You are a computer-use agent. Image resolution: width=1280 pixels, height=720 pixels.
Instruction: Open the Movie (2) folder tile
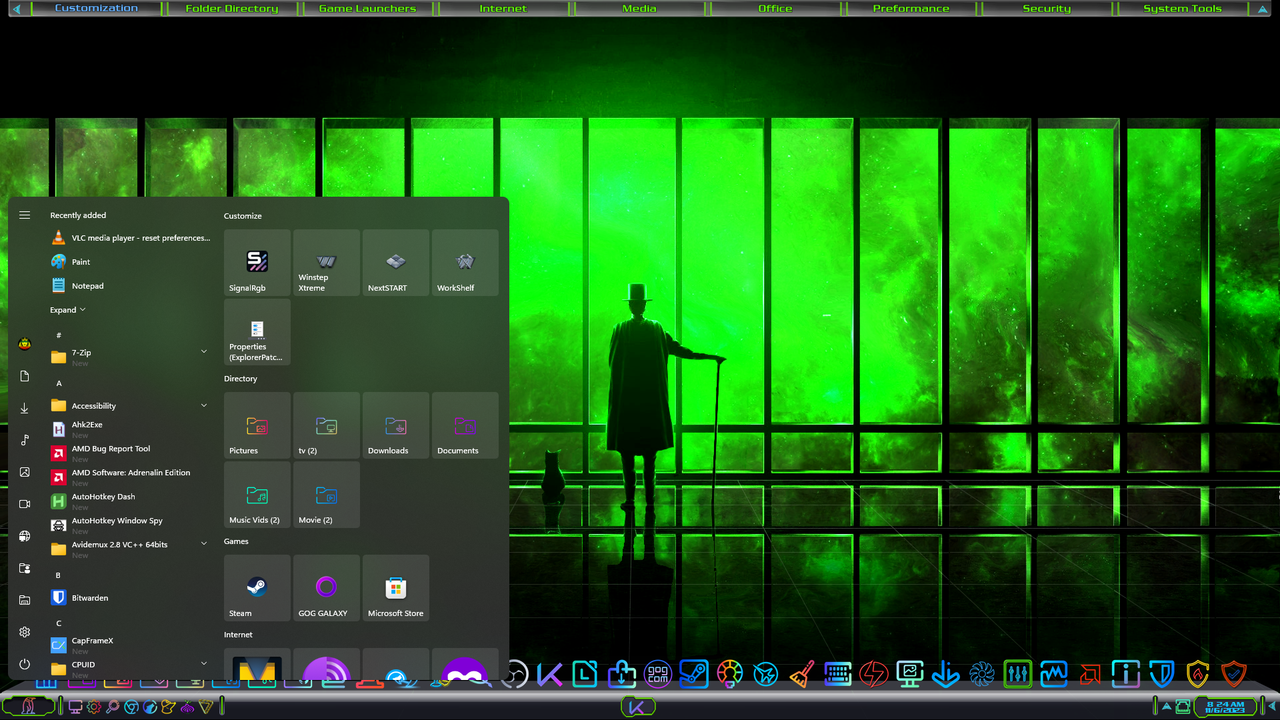[x=326, y=495]
